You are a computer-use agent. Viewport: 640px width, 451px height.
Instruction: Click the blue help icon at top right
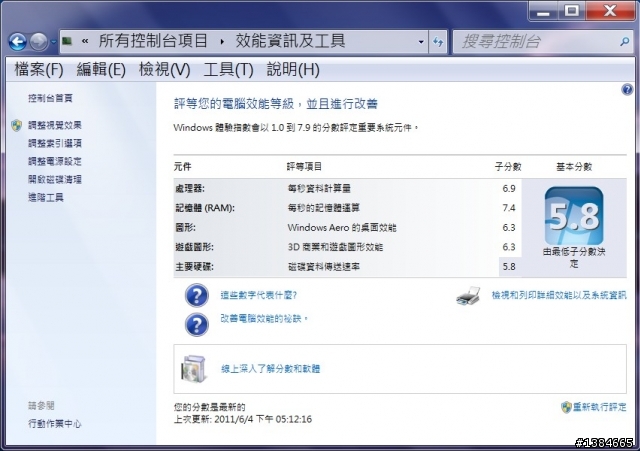627,89
